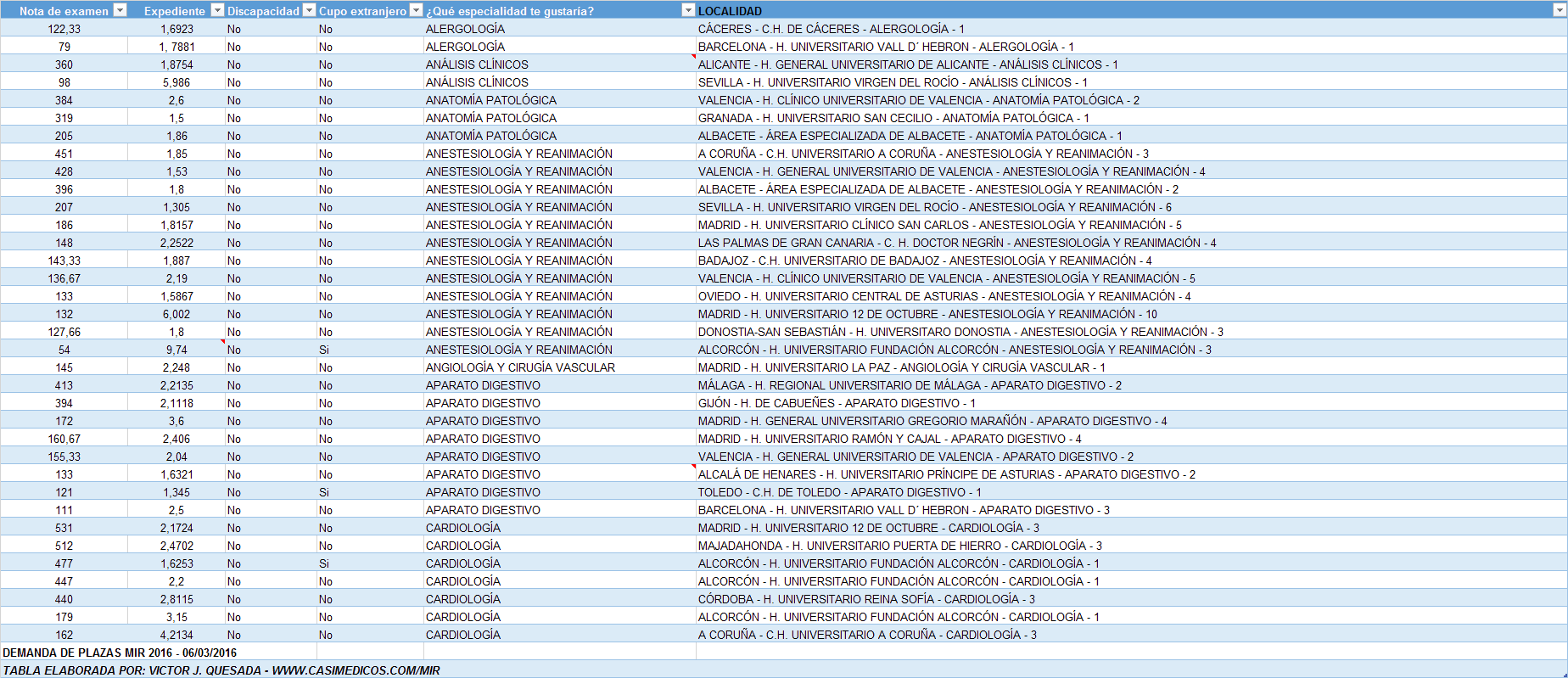Click the Las Palmas de Gran Canaria locality cell

pyautogui.click(x=1131, y=243)
